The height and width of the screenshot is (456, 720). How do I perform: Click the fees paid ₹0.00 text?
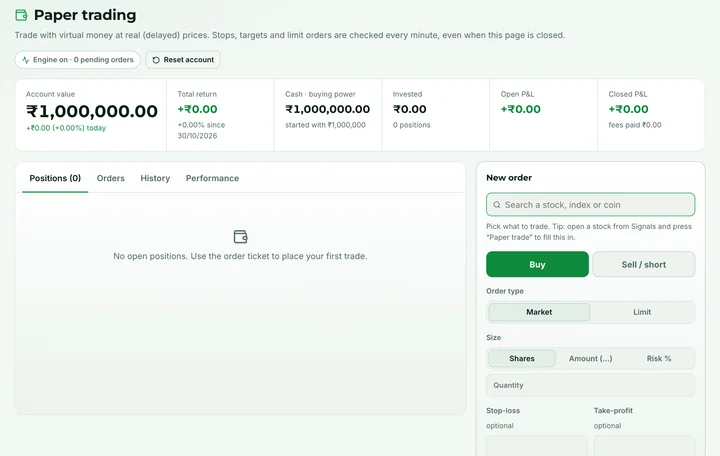point(635,125)
